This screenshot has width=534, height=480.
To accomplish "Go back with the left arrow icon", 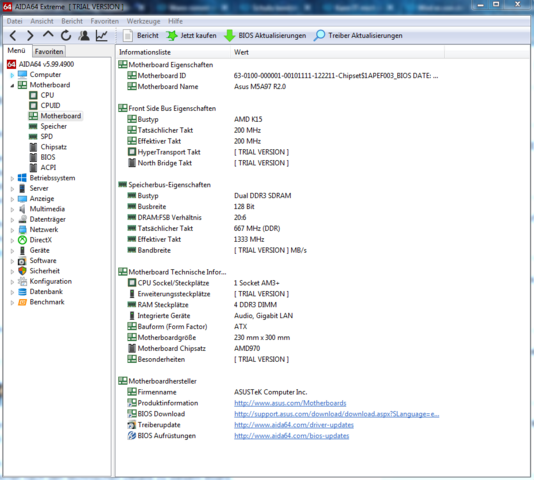I will (13, 35).
